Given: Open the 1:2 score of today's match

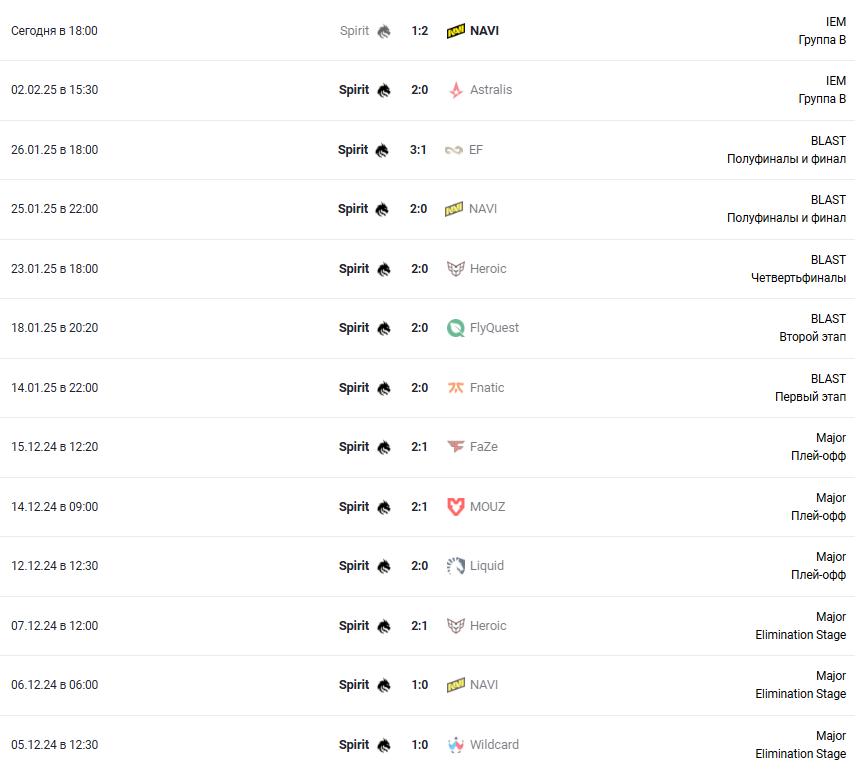Looking at the screenshot, I should 419,31.
